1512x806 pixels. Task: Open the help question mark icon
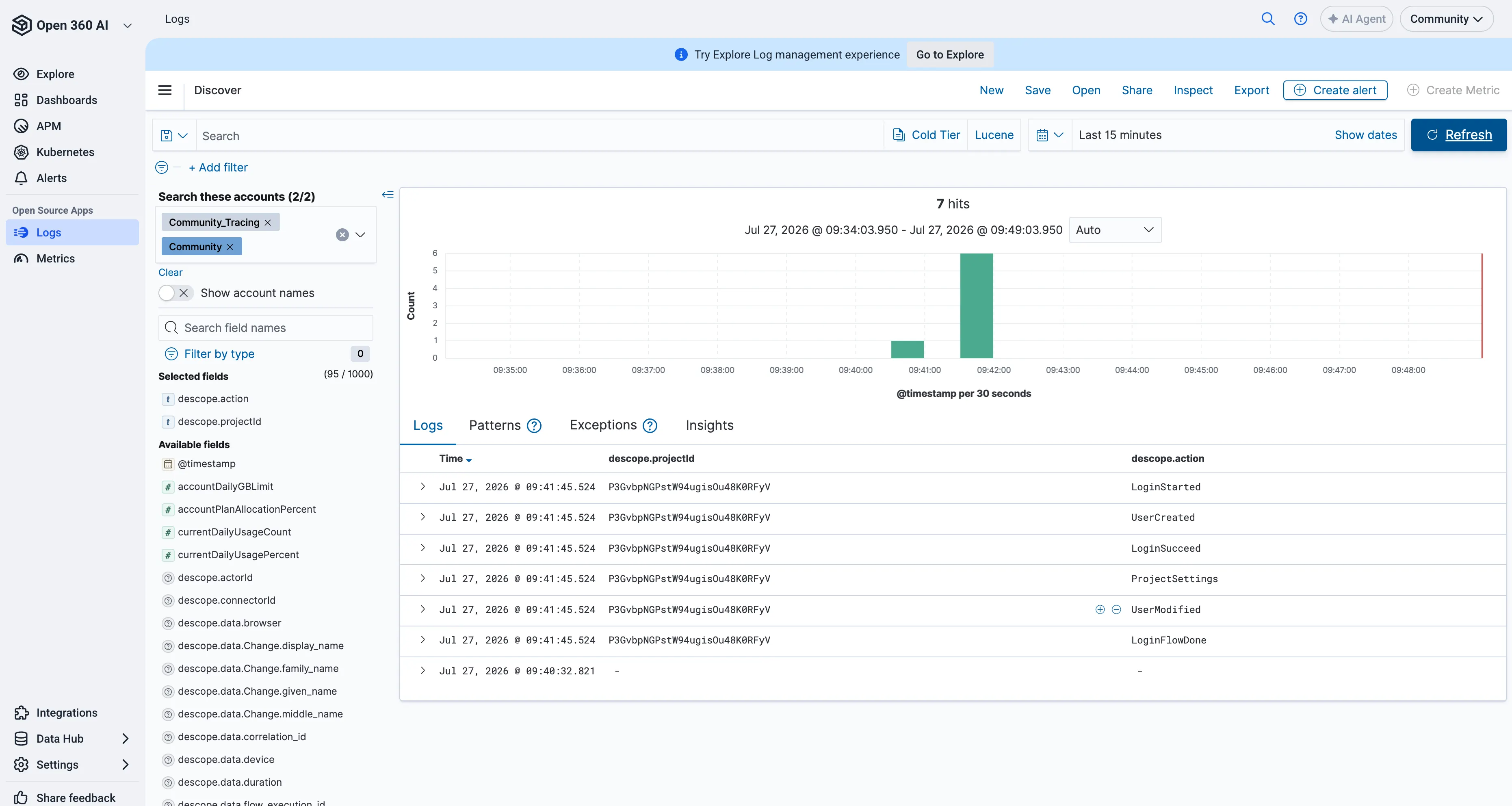pyautogui.click(x=1301, y=19)
